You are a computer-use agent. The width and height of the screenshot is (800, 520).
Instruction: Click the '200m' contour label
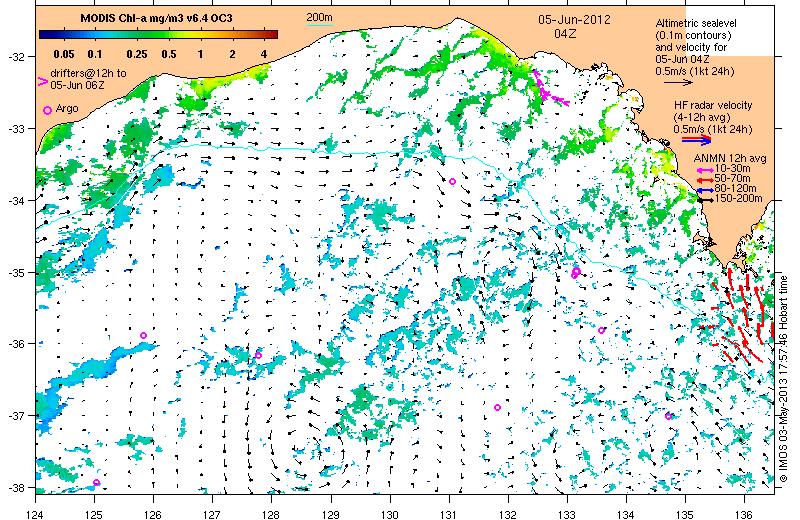coord(319,17)
